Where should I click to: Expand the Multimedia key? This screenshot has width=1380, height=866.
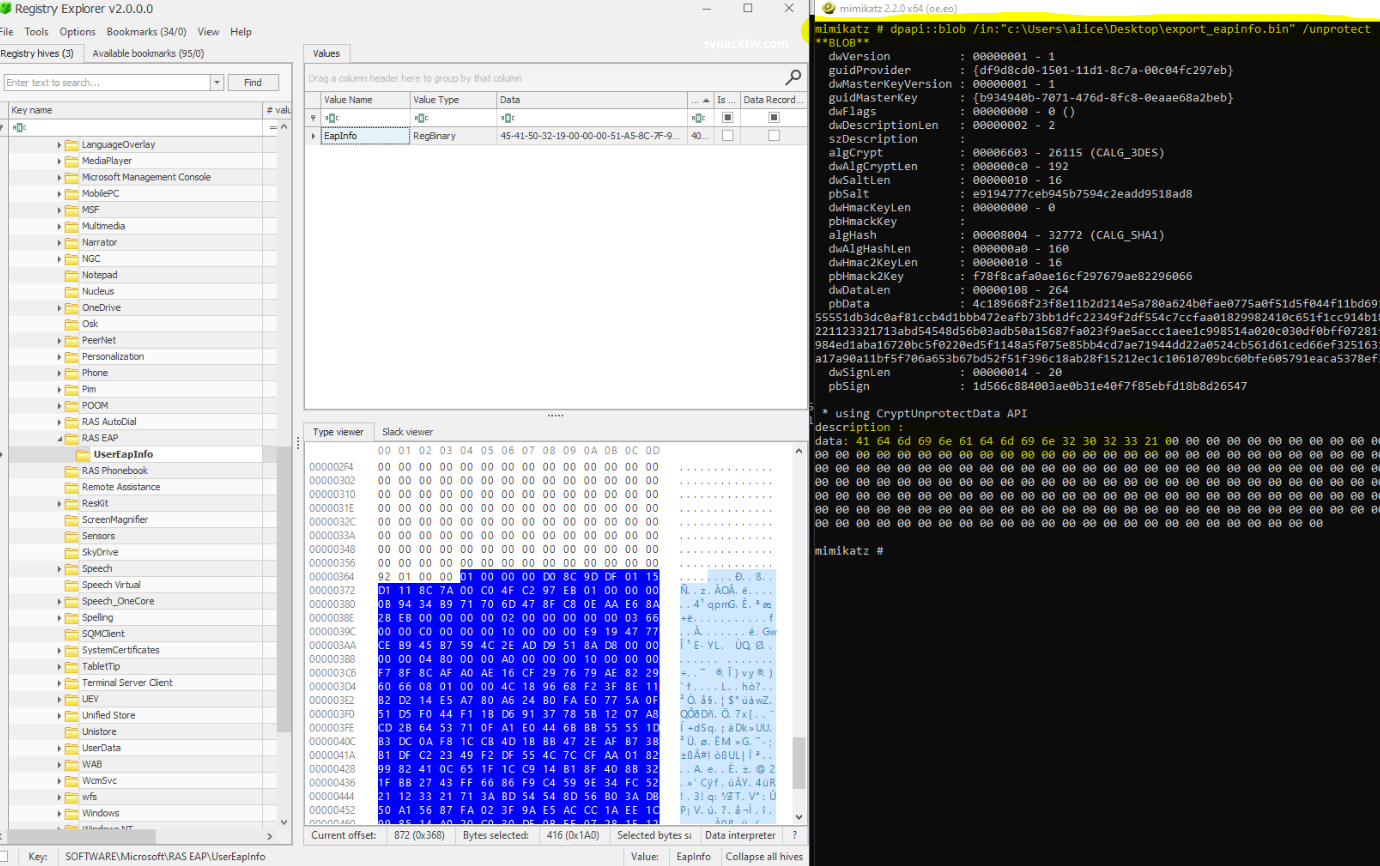(59, 226)
